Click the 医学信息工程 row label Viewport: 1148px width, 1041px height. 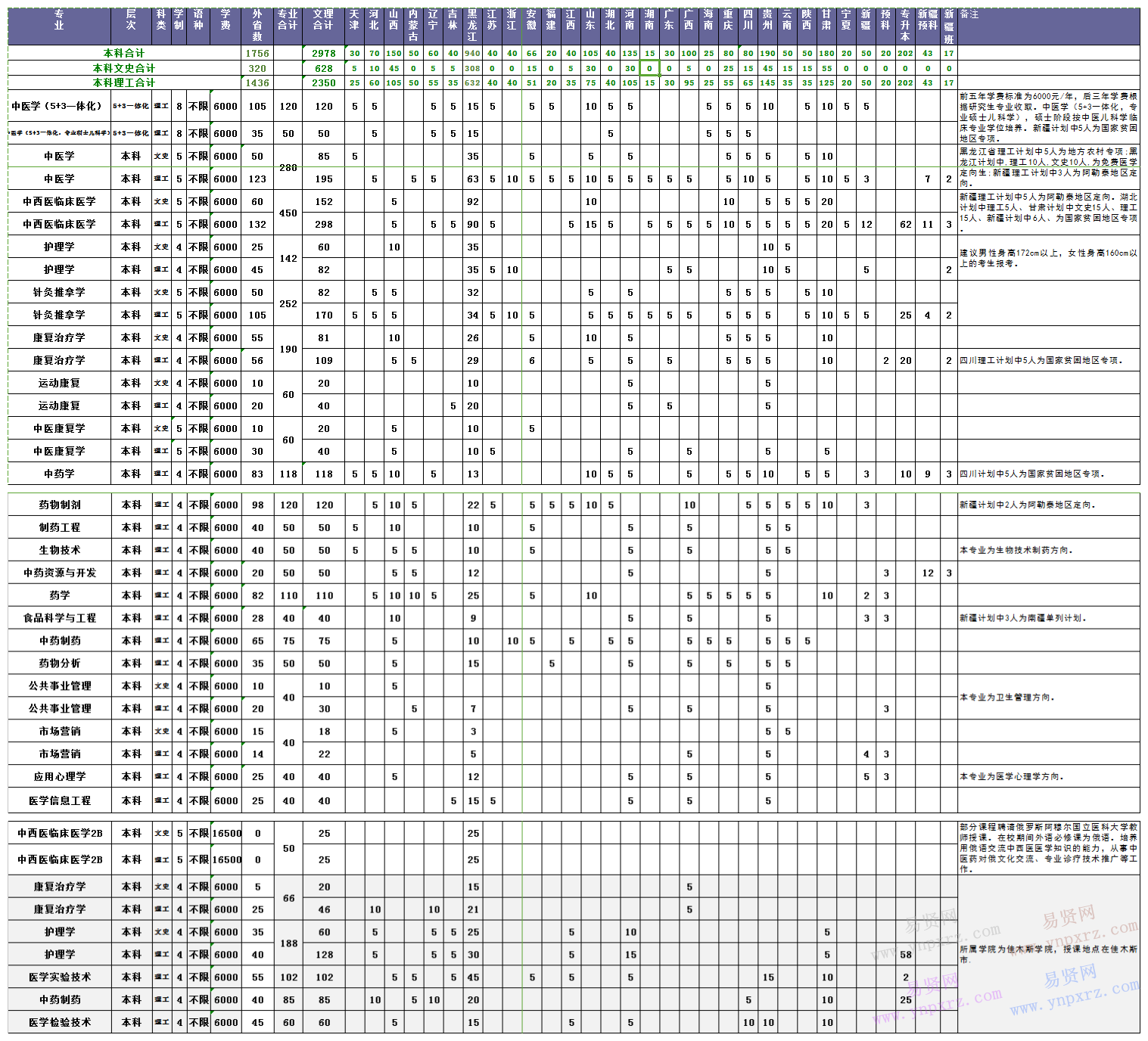pos(60,800)
